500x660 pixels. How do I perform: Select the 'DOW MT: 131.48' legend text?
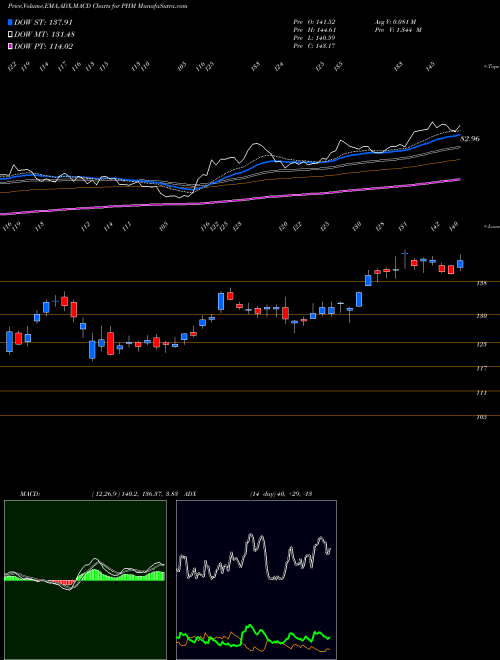[x=45, y=35]
